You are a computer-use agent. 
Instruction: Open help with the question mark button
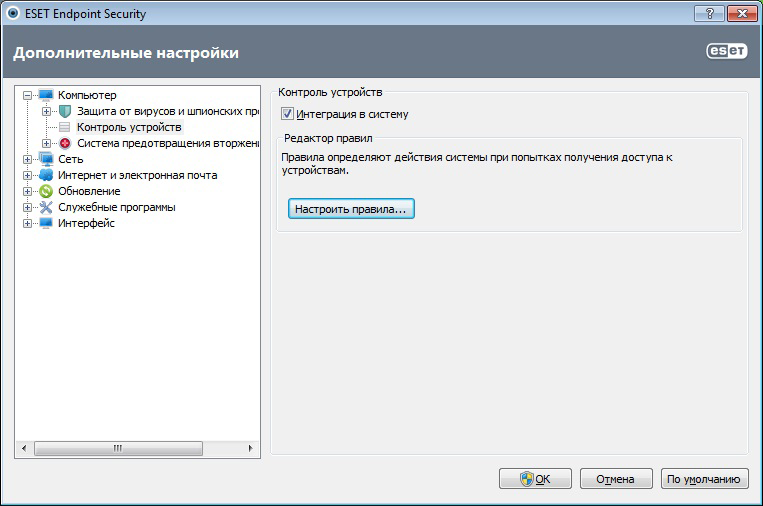(709, 14)
